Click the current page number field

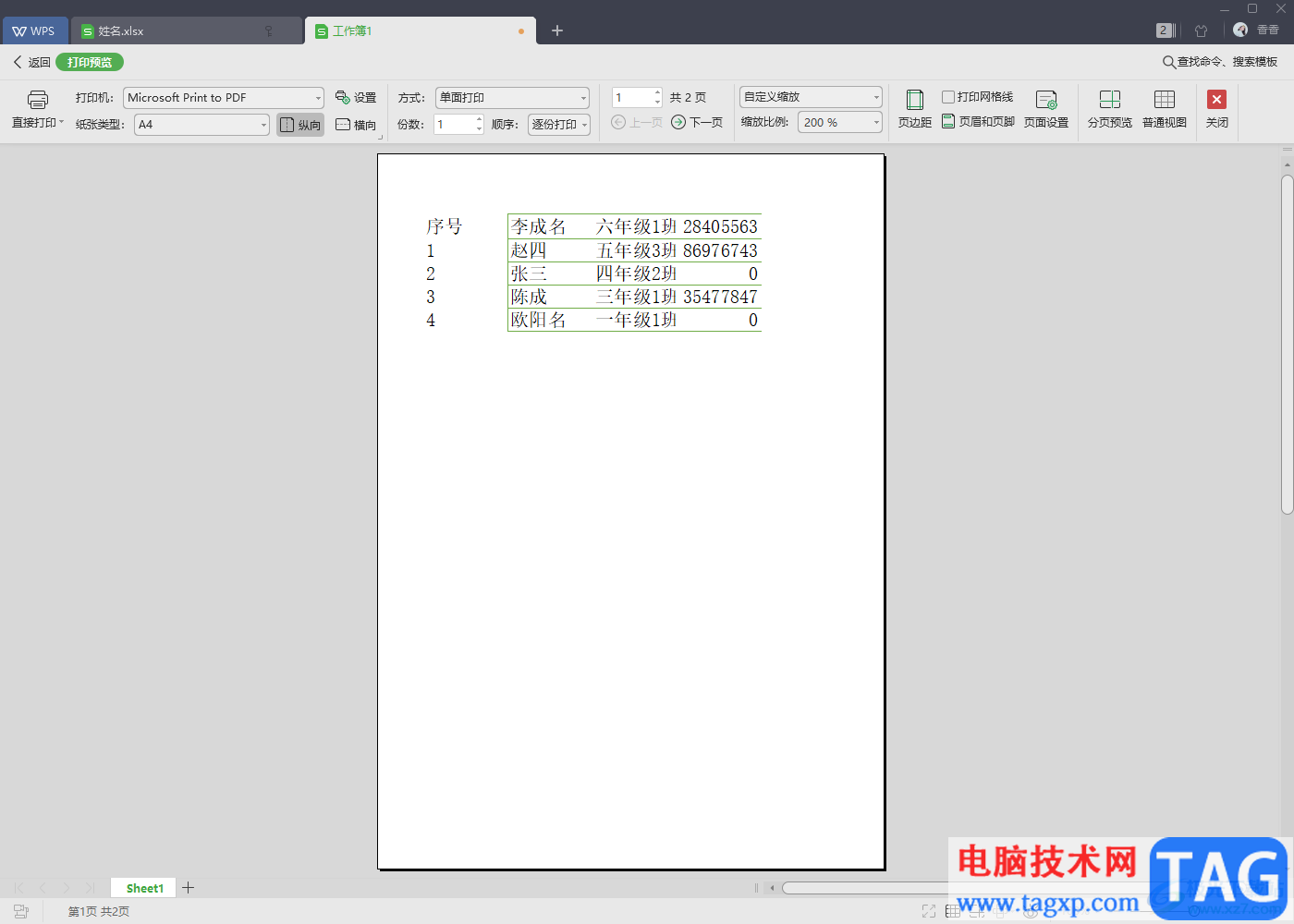tap(632, 97)
